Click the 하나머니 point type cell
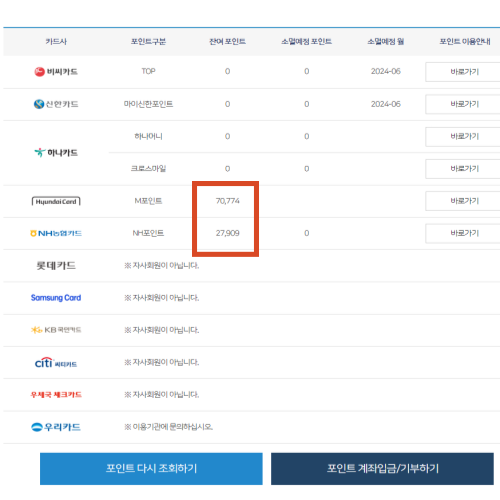Screen dimensions: 500x500 click(x=148, y=136)
